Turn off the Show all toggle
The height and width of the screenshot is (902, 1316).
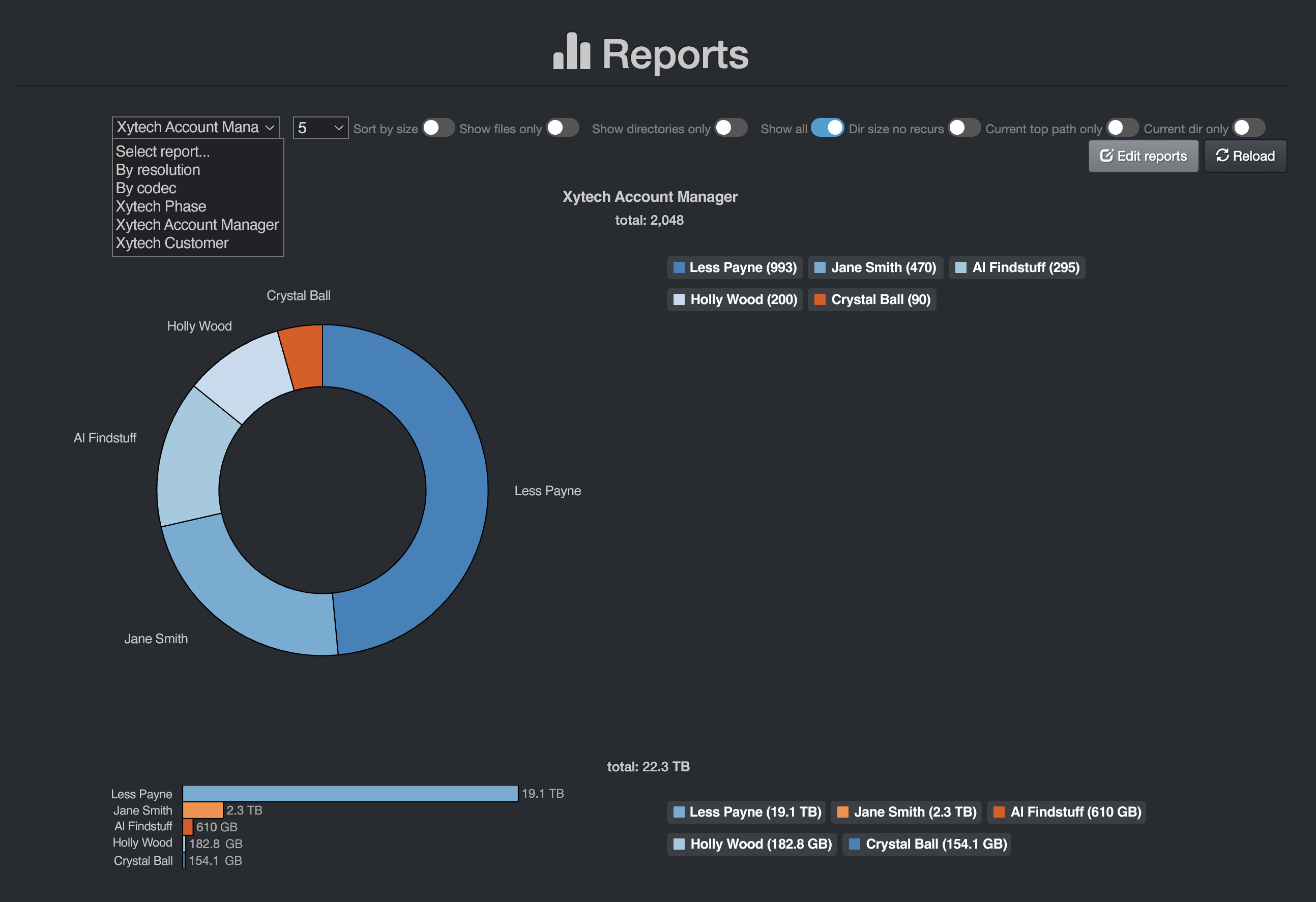[x=827, y=128]
